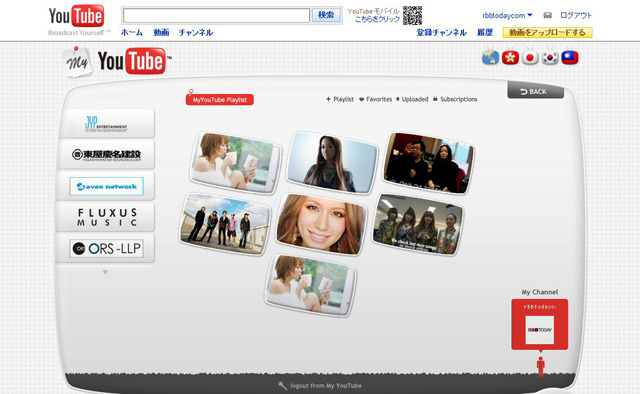The height and width of the screenshot is (394, 640).
Task: Select the 東屋慶名建設 partner logo
Action: click(106, 155)
